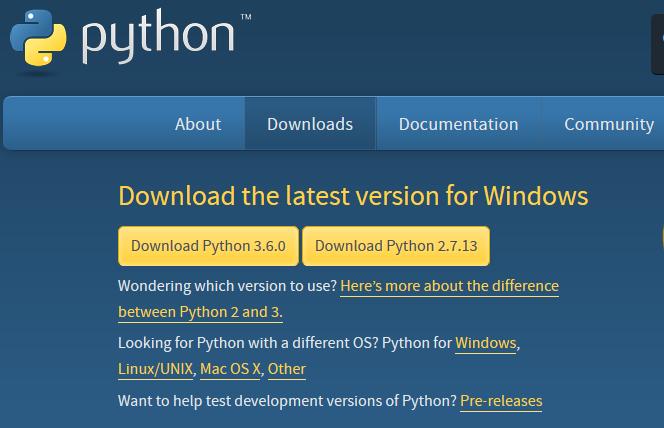
Task: Click 'Download the latest version for Windows' heading
Action: click(x=353, y=196)
